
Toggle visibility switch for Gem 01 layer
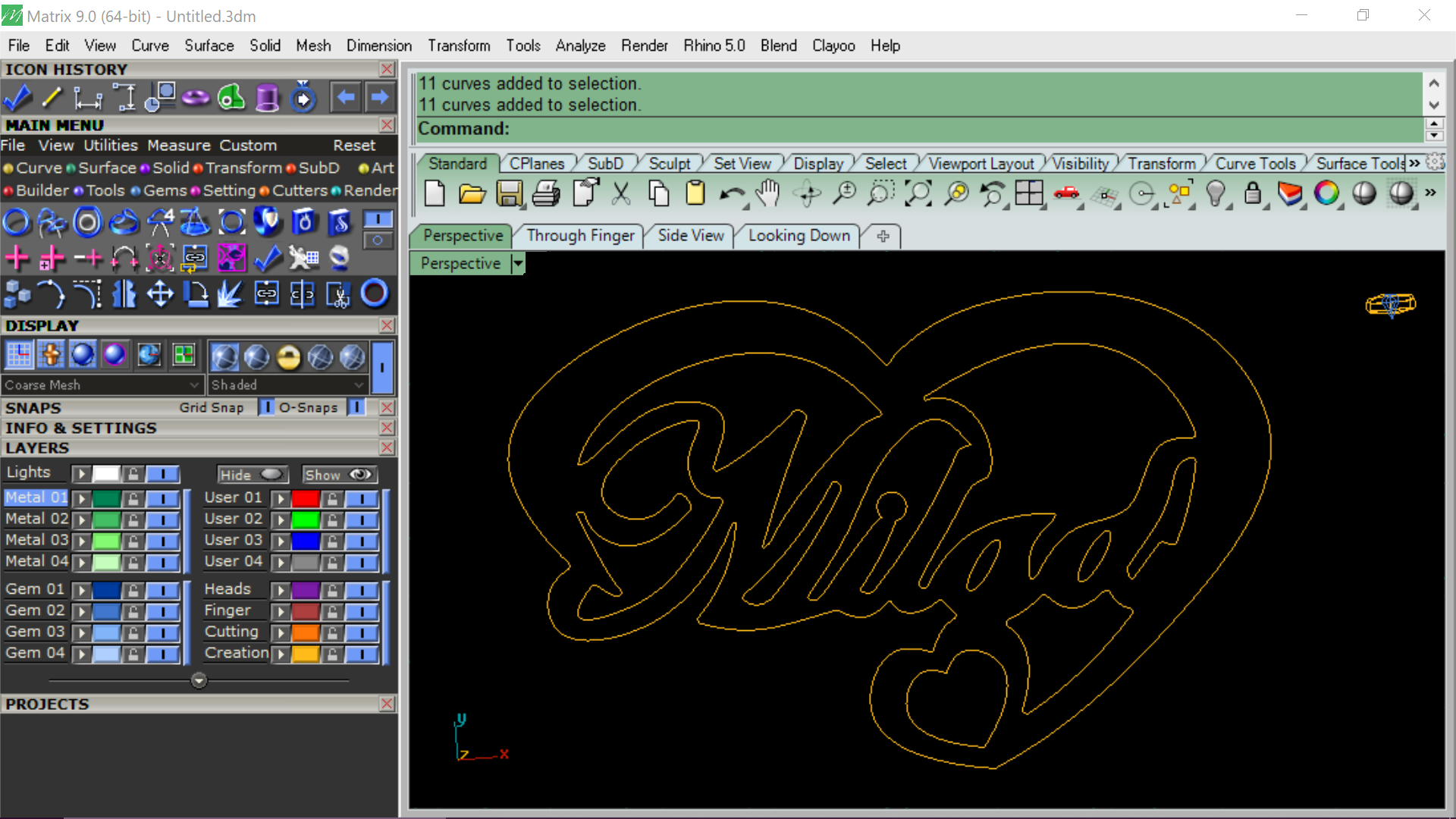tap(162, 591)
